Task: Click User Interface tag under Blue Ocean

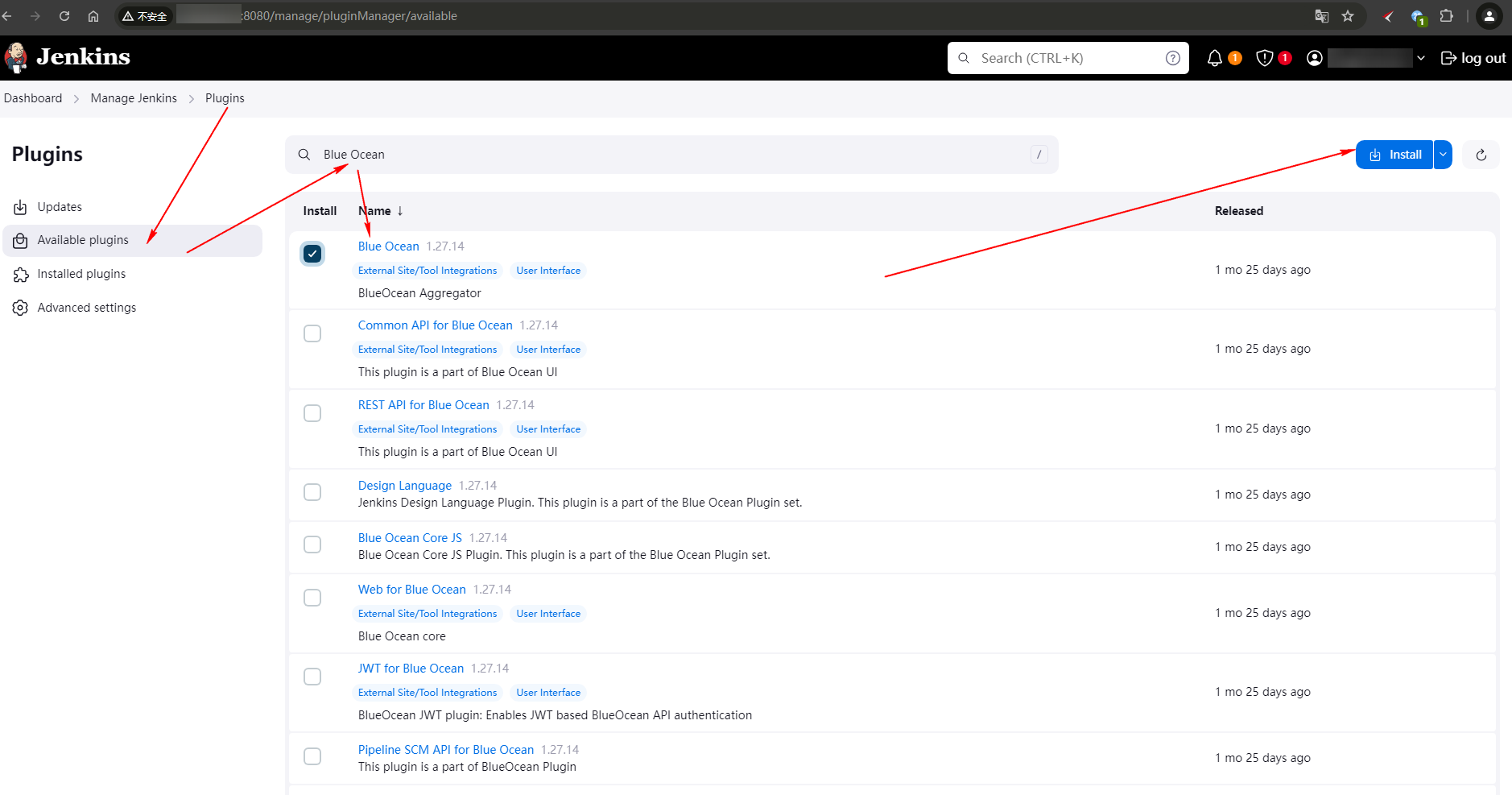Action: tap(548, 271)
